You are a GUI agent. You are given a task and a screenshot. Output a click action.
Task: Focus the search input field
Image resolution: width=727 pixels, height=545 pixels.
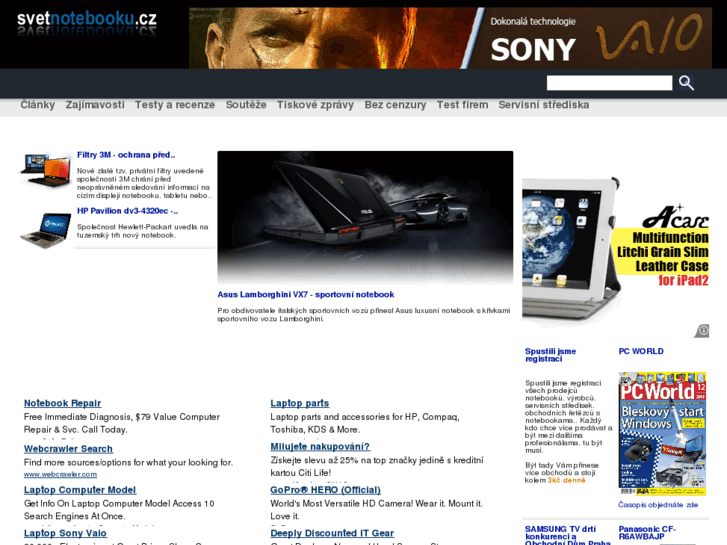(609, 83)
